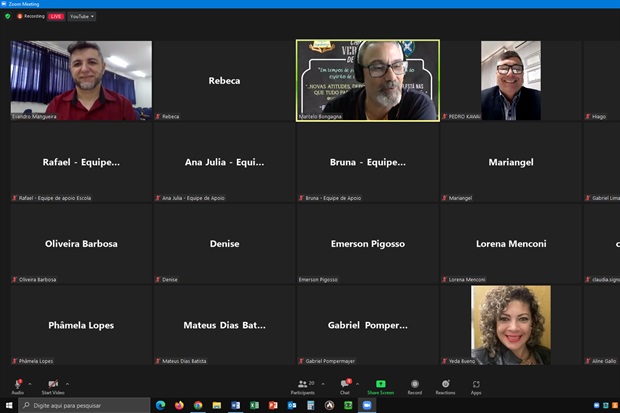Click the Zoom icon in the taskbar

pyautogui.click(x=367, y=405)
